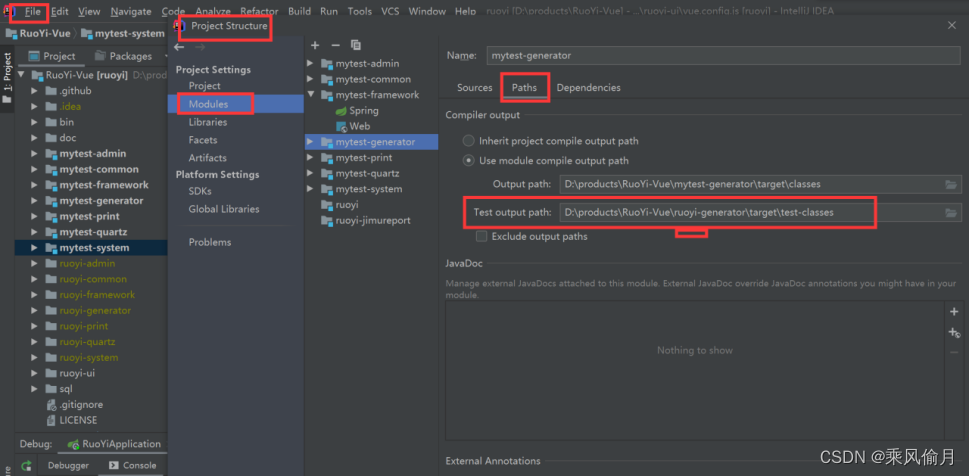Switch to the Dependencies tab

point(588,88)
